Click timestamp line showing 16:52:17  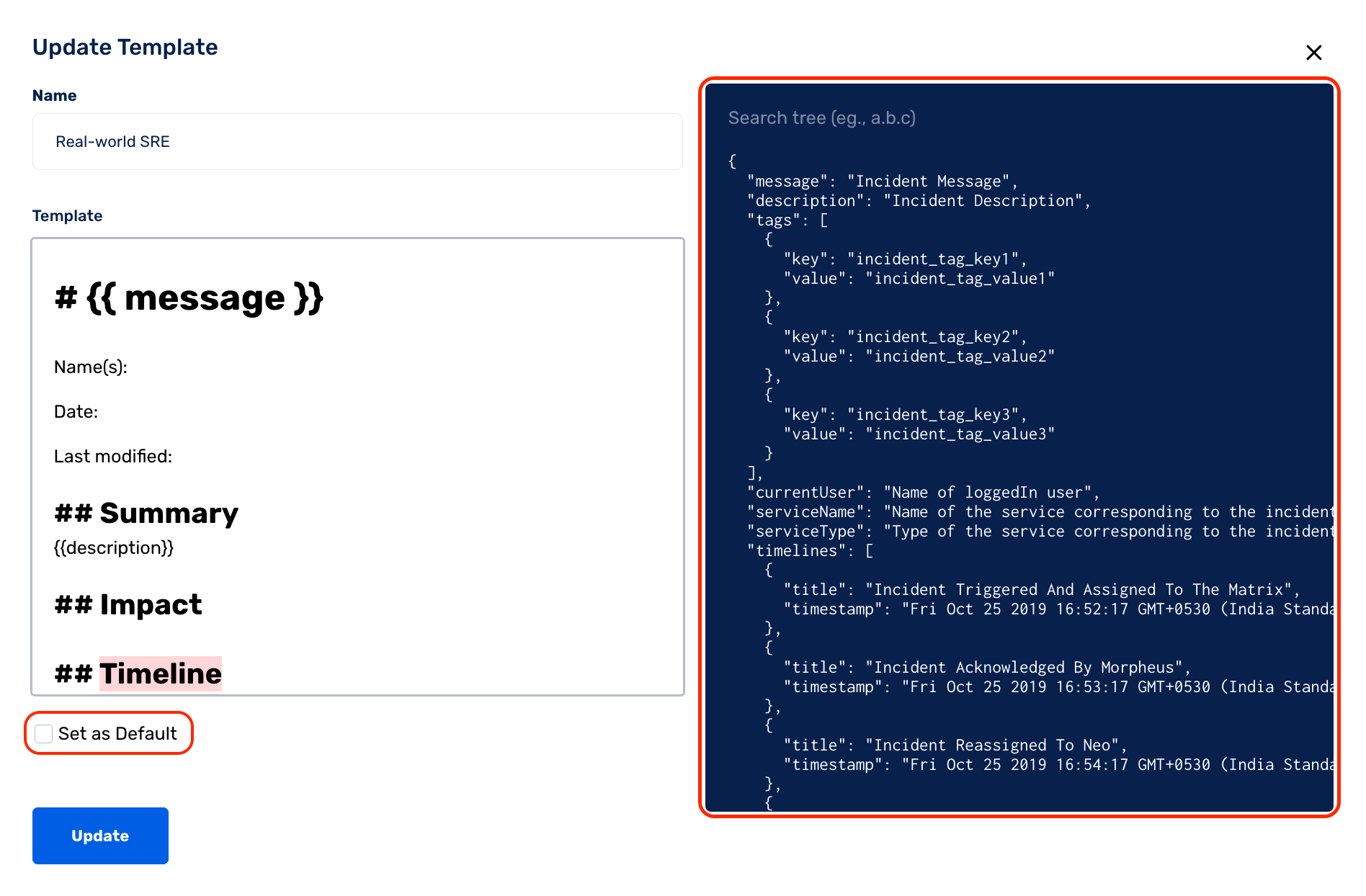1058,609
